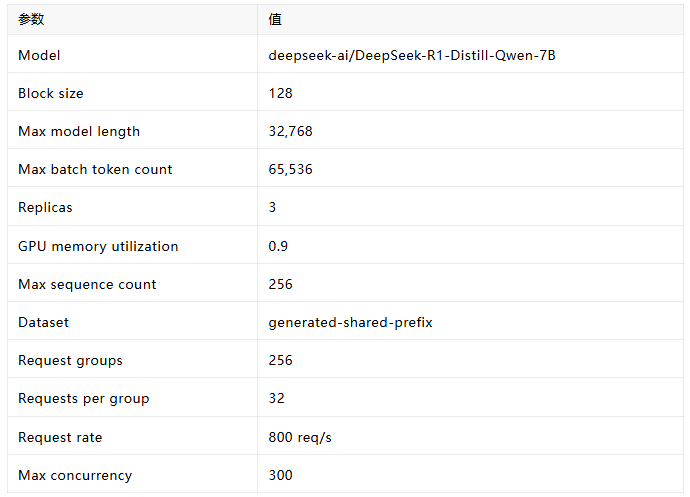Click the 'Max concurrency' cell
The width and height of the screenshot is (690, 497).
pyautogui.click(x=132, y=474)
